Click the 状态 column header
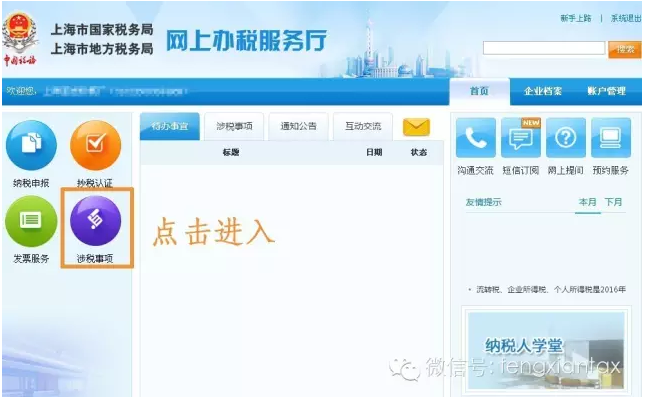The height and width of the screenshot is (397, 647). [419, 153]
